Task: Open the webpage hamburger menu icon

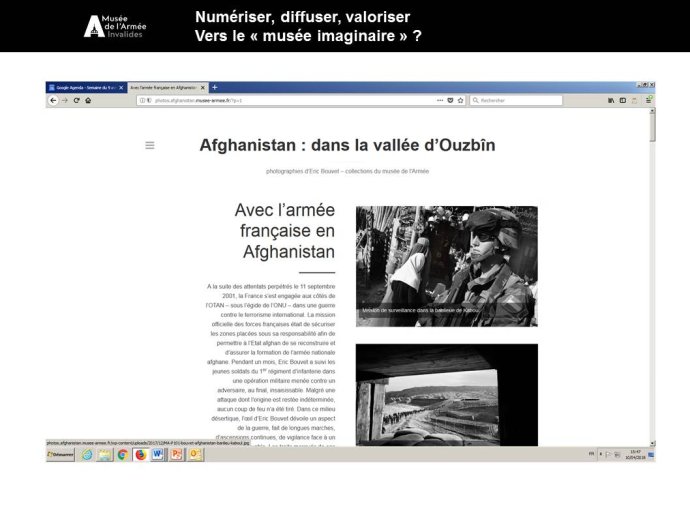Action: (x=150, y=145)
